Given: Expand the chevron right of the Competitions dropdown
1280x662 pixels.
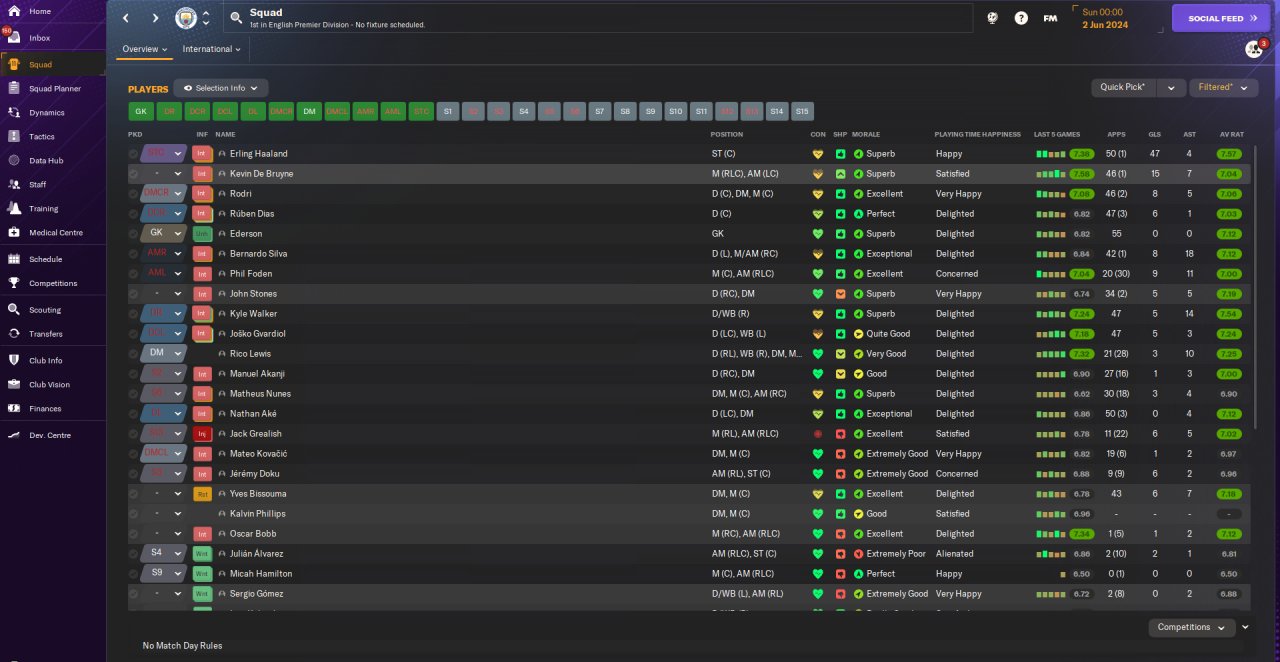Looking at the screenshot, I should (x=1245, y=628).
